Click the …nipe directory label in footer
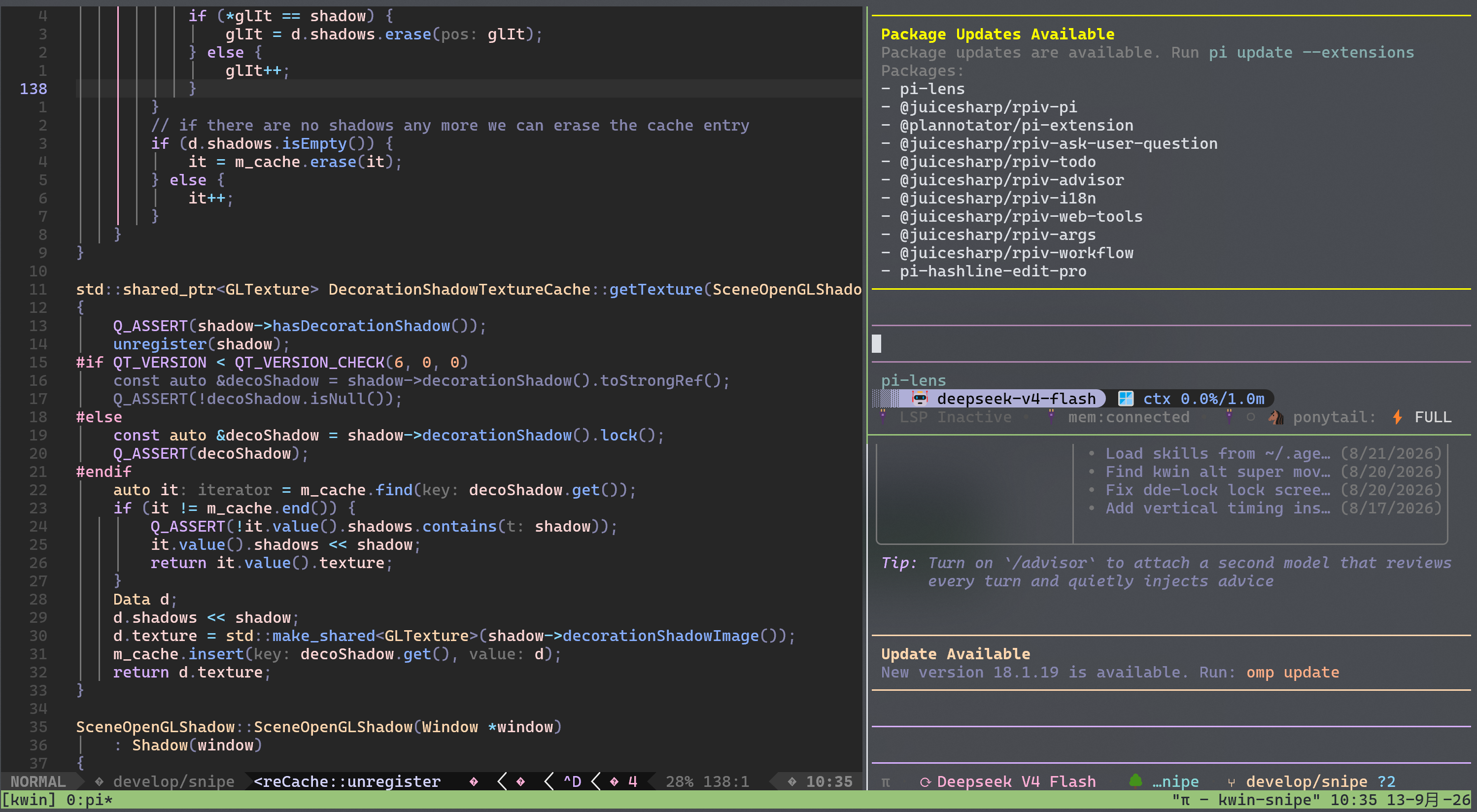Viewport: 1477px width, 812px height. coord(1175,781)
